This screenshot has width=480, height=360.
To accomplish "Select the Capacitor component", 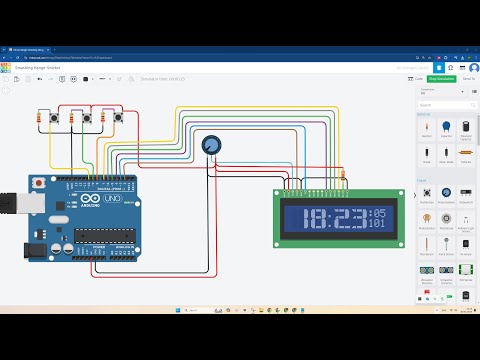I will click(446, 129).
